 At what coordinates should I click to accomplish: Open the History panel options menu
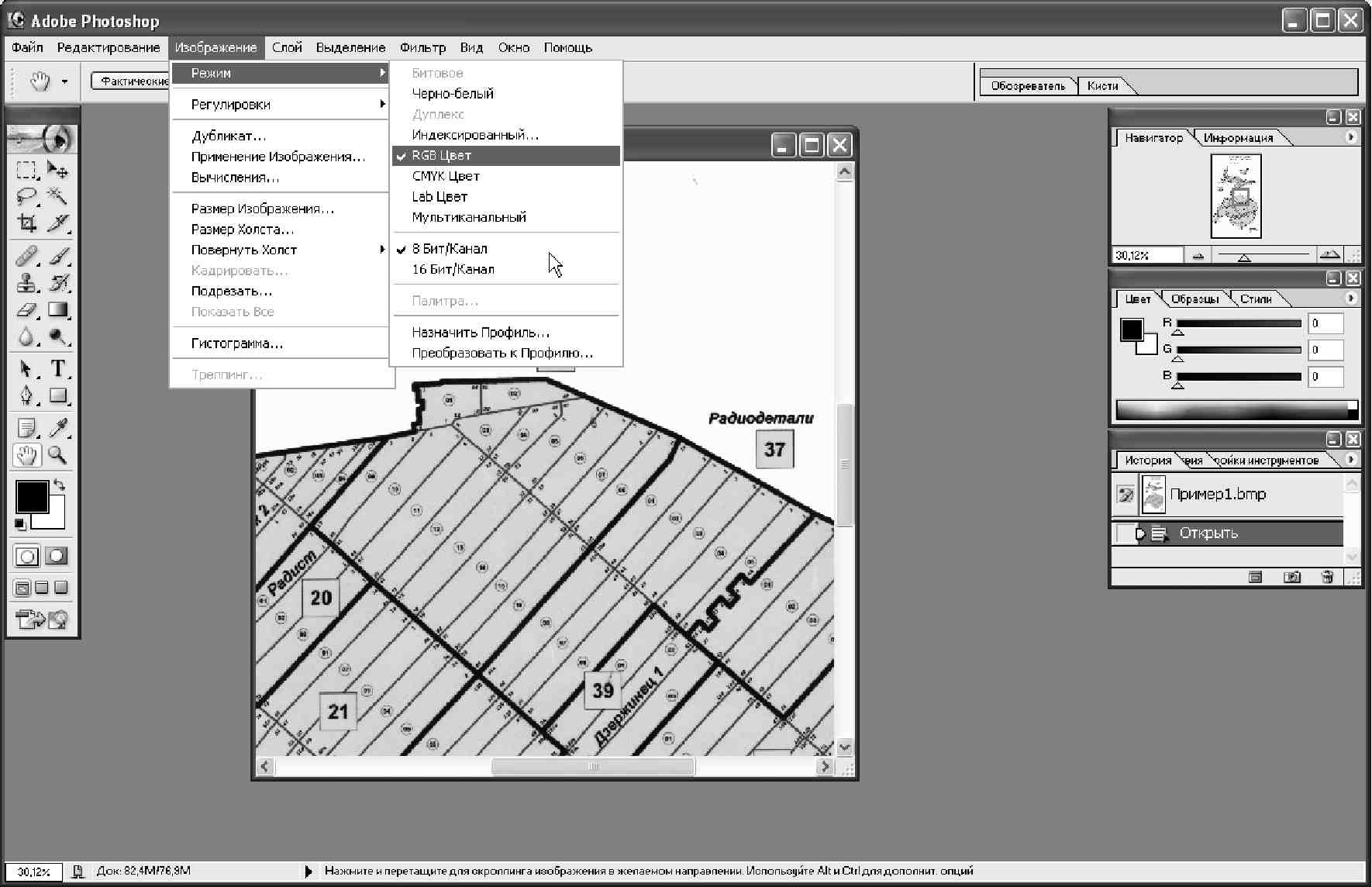pos(1351,459)
